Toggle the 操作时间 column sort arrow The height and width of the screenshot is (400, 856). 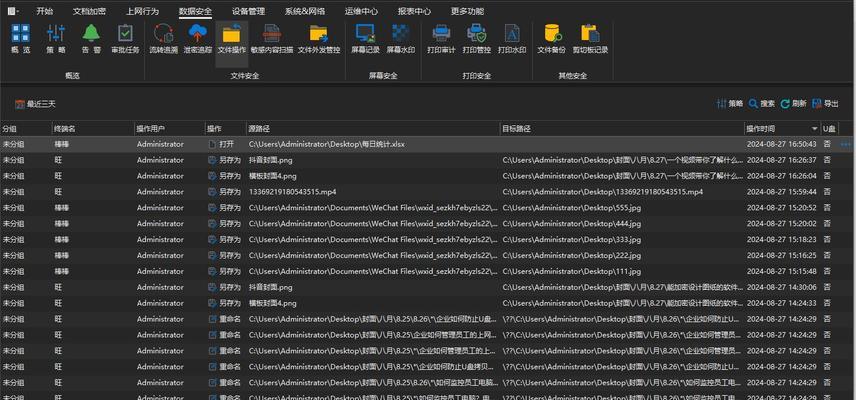pos(815,129)
